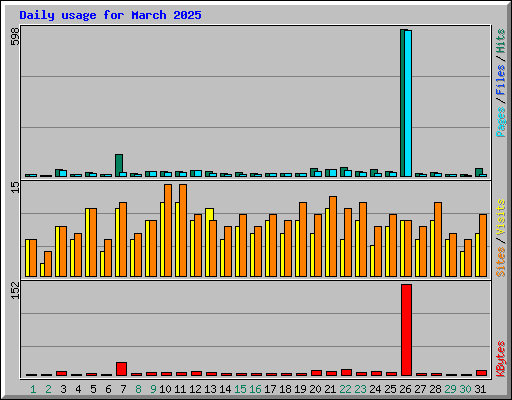Click day label 2 on the x-axis
The width and height of the screenshot is (512, 400).
tap(48, 389)
